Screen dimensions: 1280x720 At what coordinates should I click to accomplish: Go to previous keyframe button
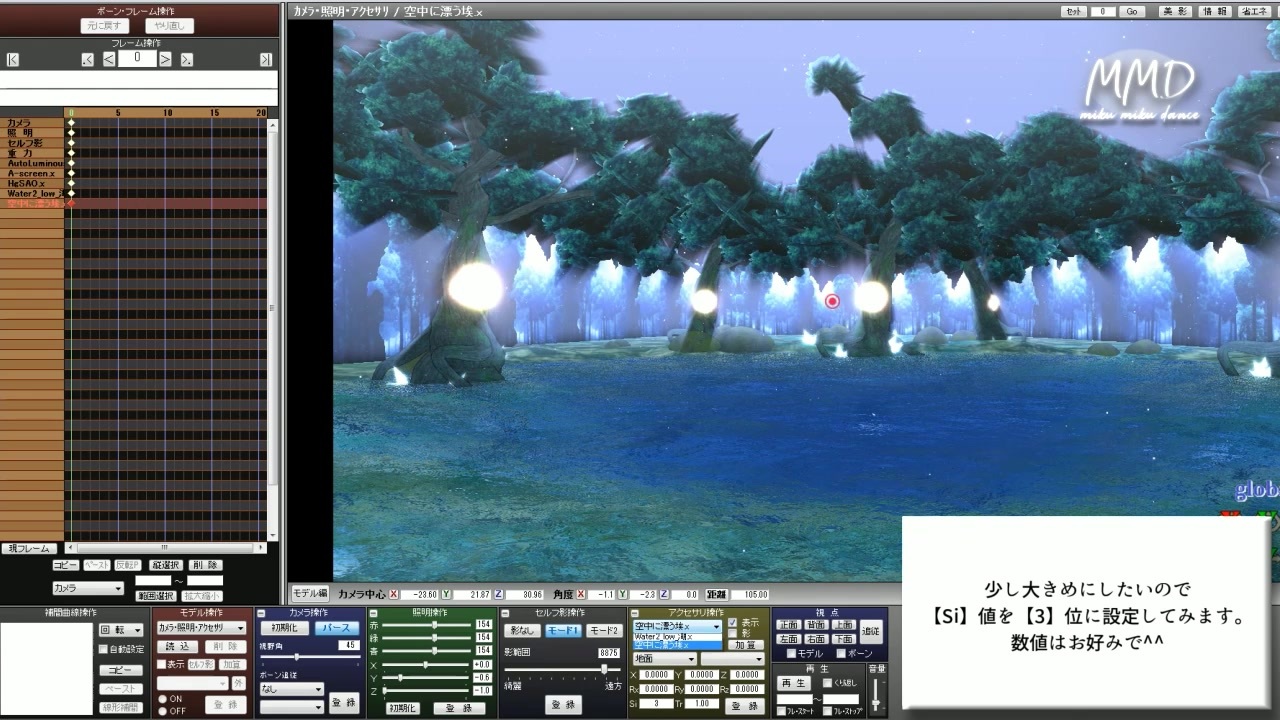[88, 60]
